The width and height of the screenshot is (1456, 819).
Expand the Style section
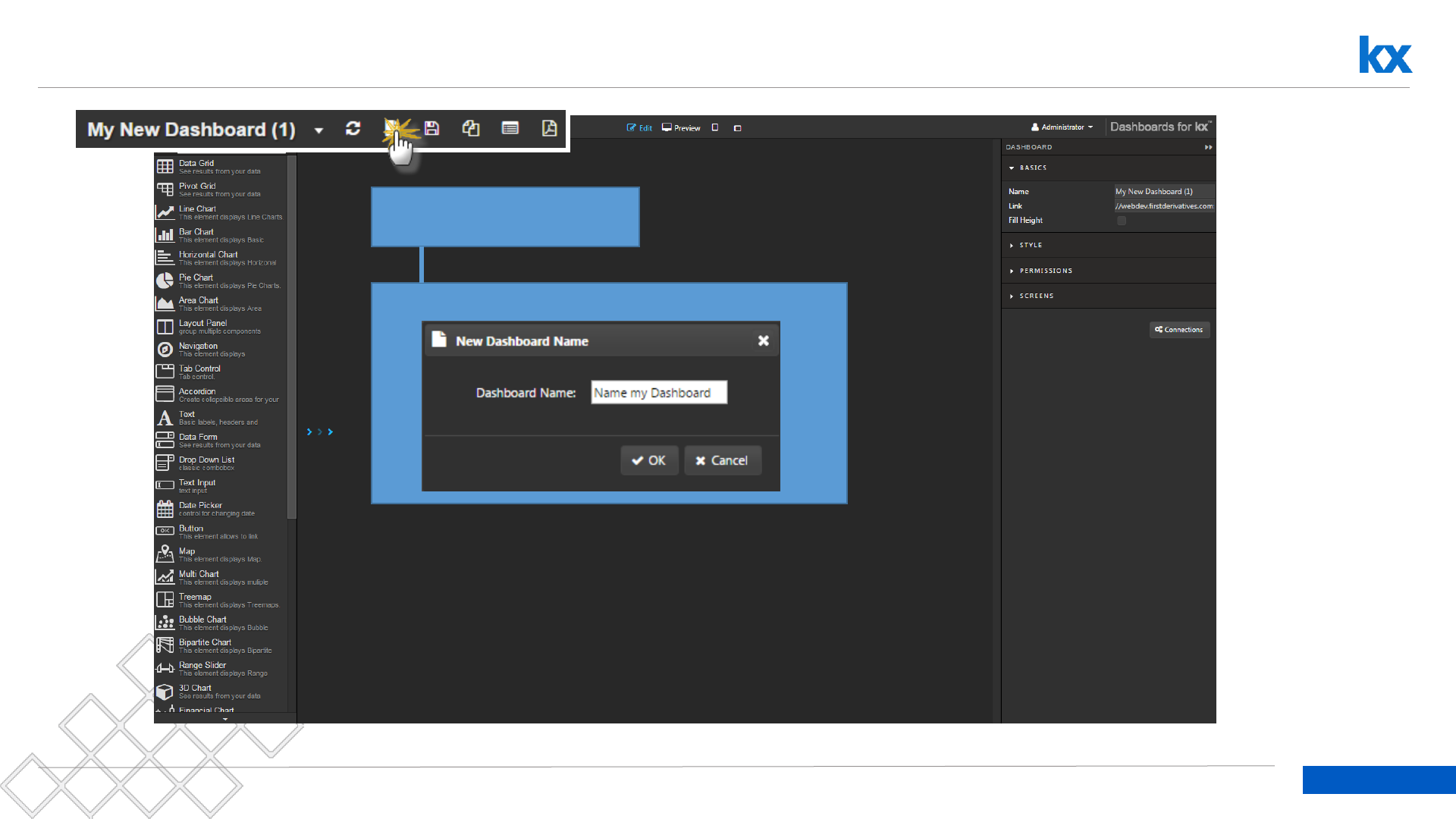pos(1030,245)
